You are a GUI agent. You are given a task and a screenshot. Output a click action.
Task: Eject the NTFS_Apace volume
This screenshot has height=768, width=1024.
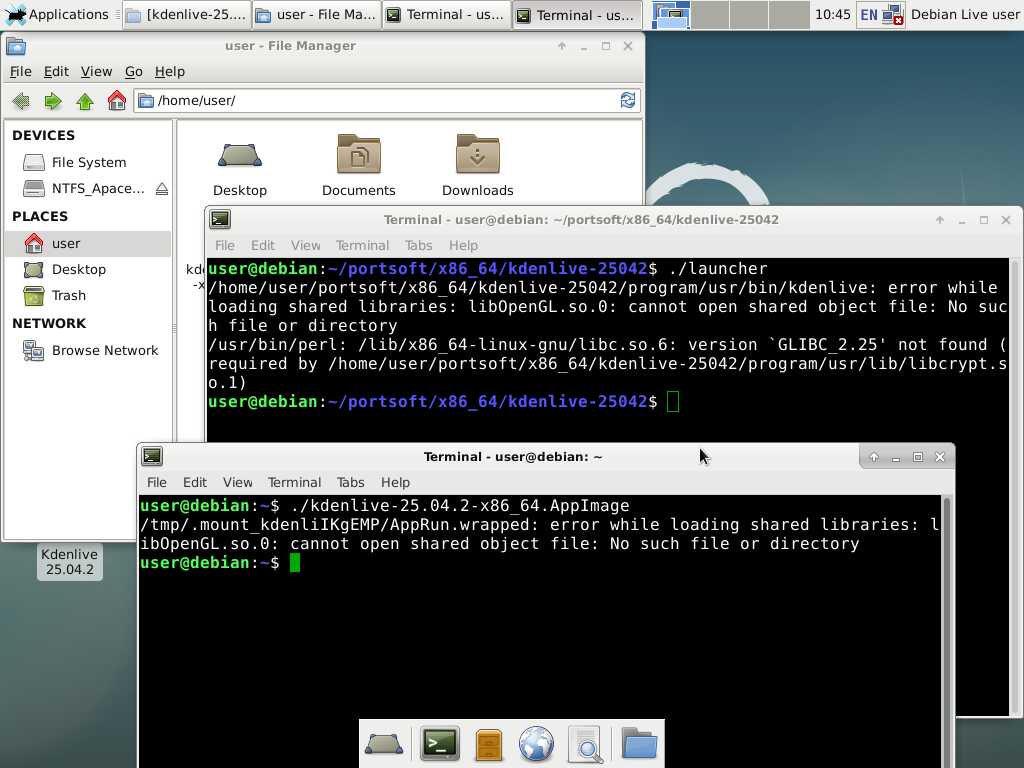162,189
